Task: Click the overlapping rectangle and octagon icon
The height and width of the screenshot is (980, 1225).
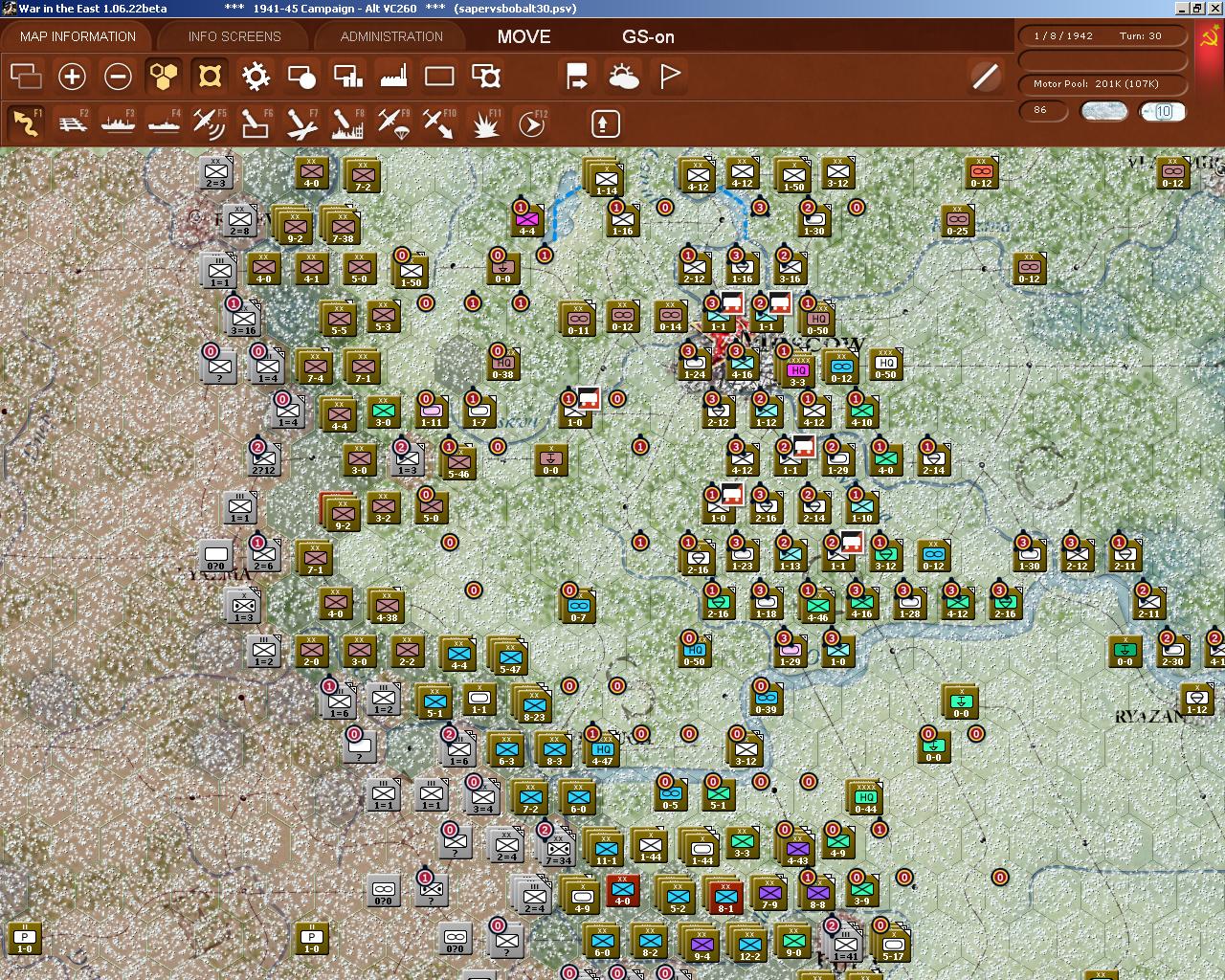Action: pyautogui.click(x=486, y=76)
